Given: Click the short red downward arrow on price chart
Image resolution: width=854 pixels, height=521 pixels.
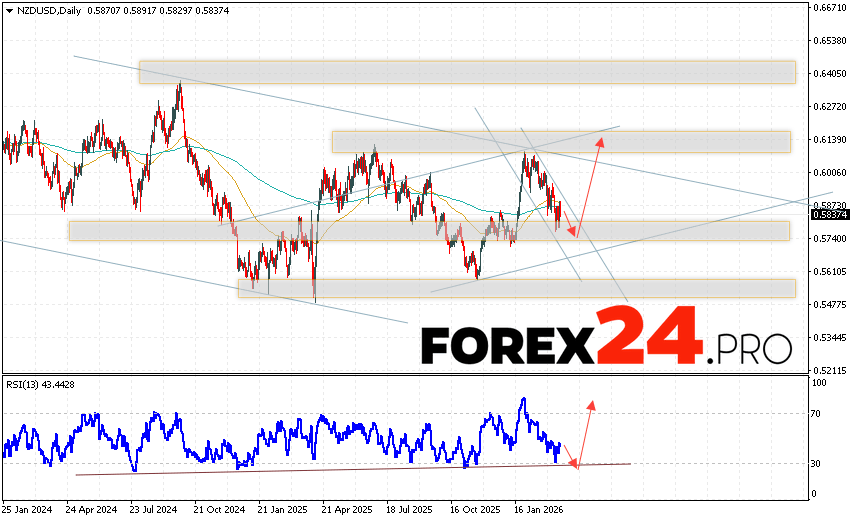Looking at the screenshot, I should [568, 223].
